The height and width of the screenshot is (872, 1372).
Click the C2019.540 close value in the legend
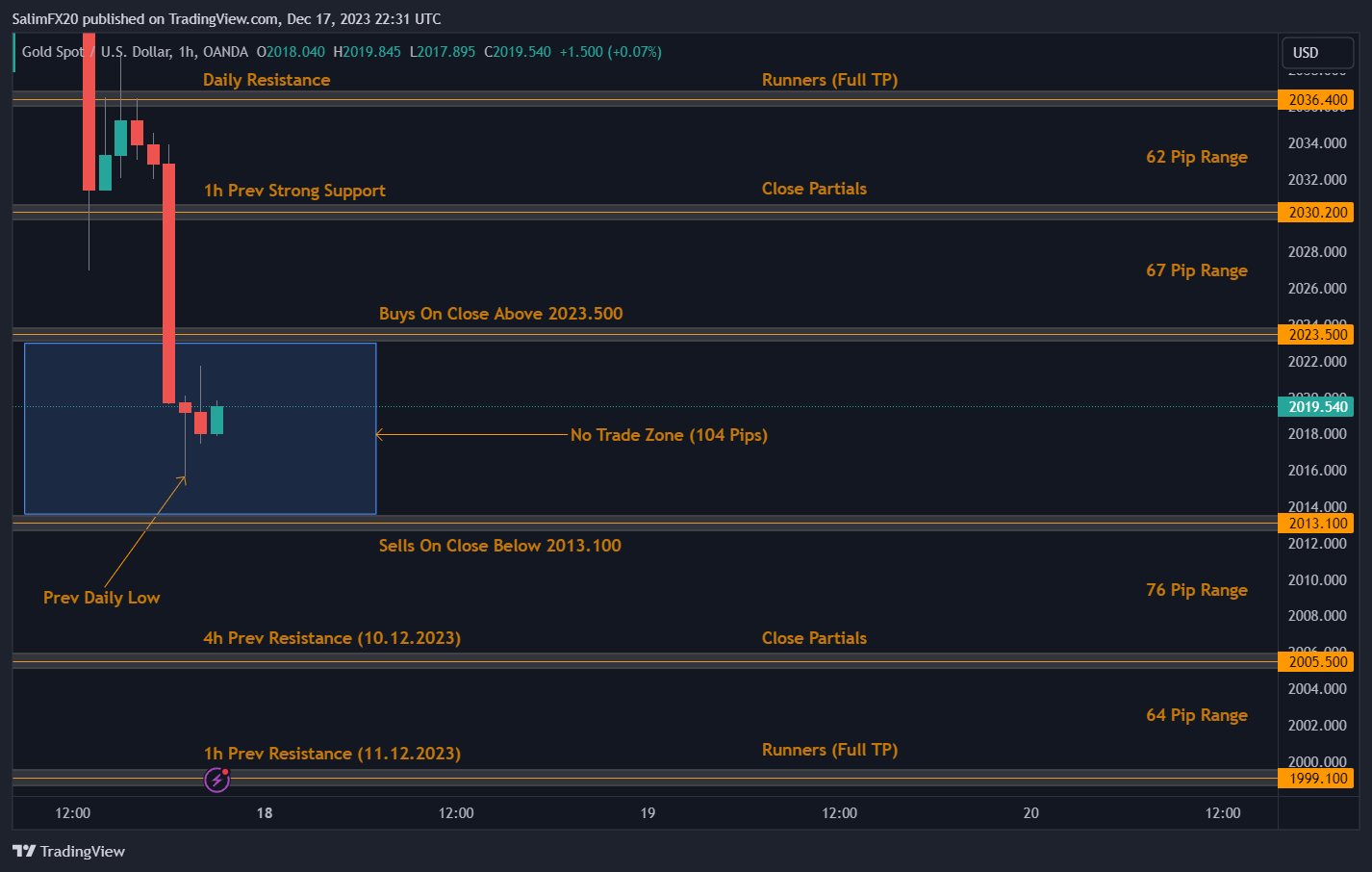click(517, 52)
